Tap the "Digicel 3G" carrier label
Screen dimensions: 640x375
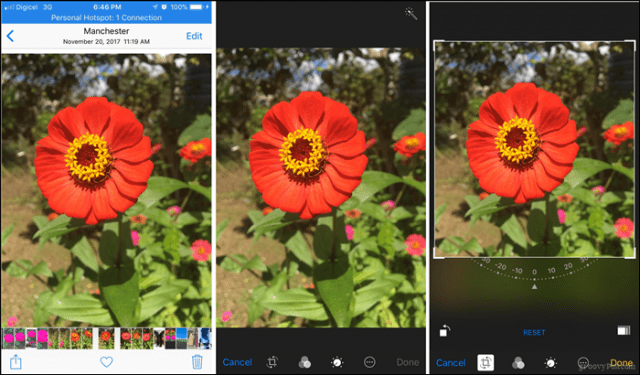35,7
